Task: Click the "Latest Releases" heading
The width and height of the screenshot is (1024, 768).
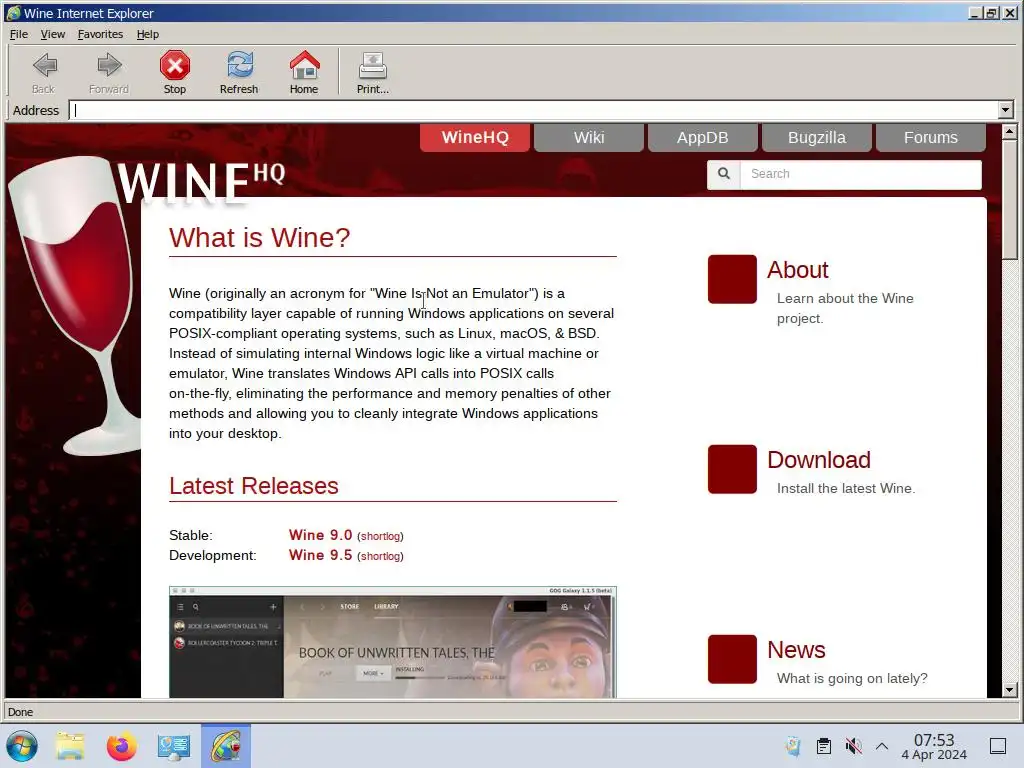Action: [x=253, y=486]
